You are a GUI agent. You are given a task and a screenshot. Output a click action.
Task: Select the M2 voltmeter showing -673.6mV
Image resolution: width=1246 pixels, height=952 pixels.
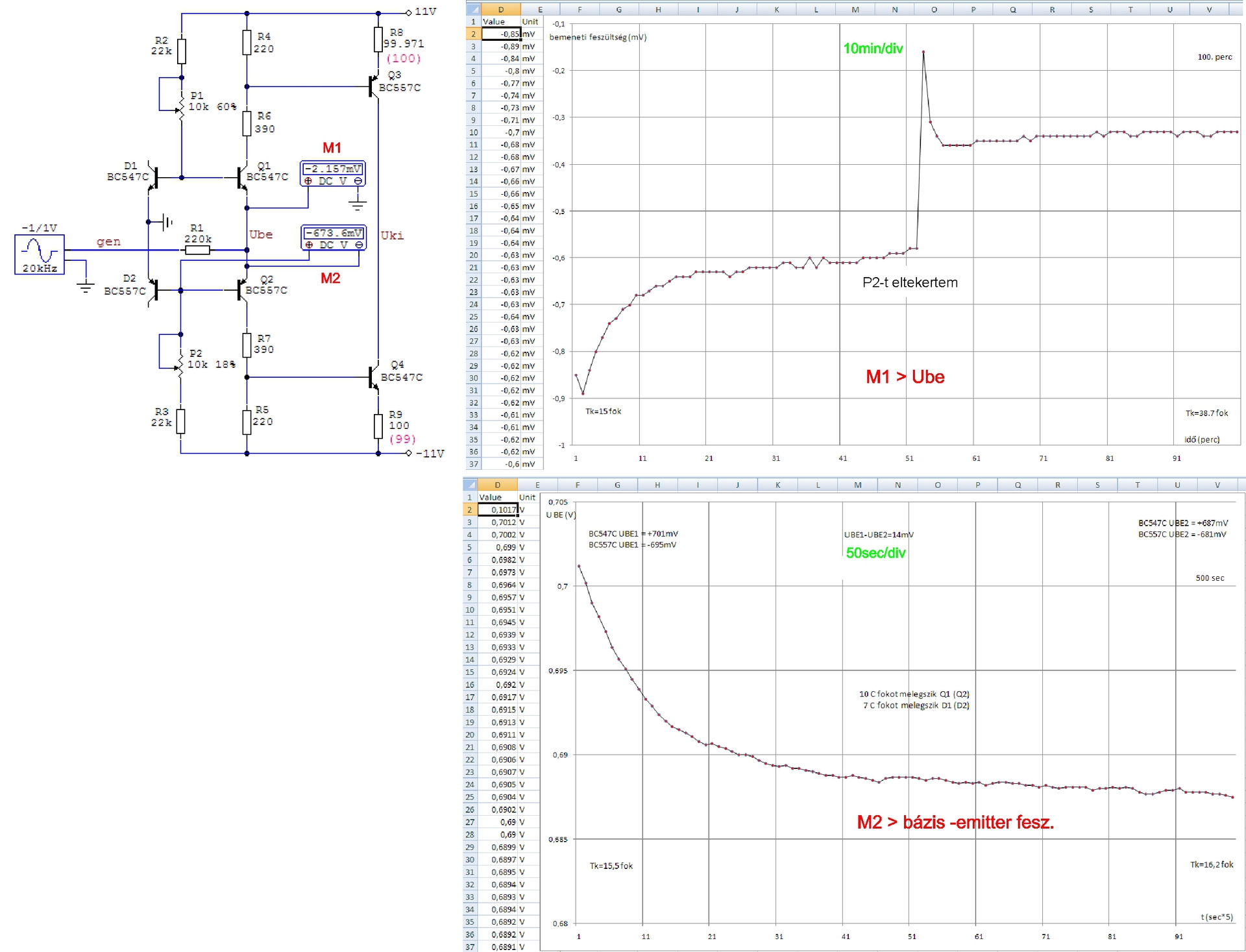(334, 238)
